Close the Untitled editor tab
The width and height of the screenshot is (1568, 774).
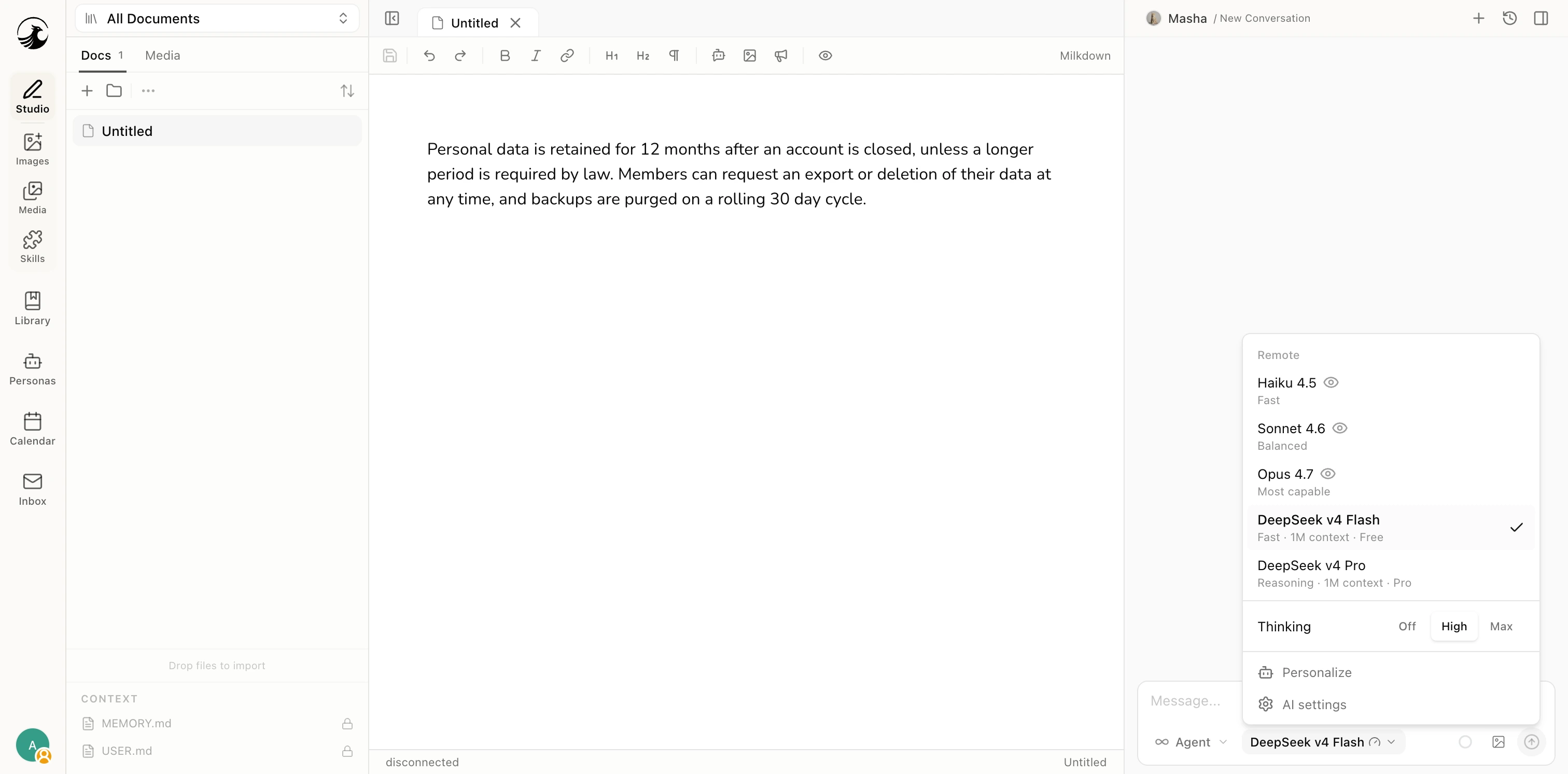click(x=515, y=23)
